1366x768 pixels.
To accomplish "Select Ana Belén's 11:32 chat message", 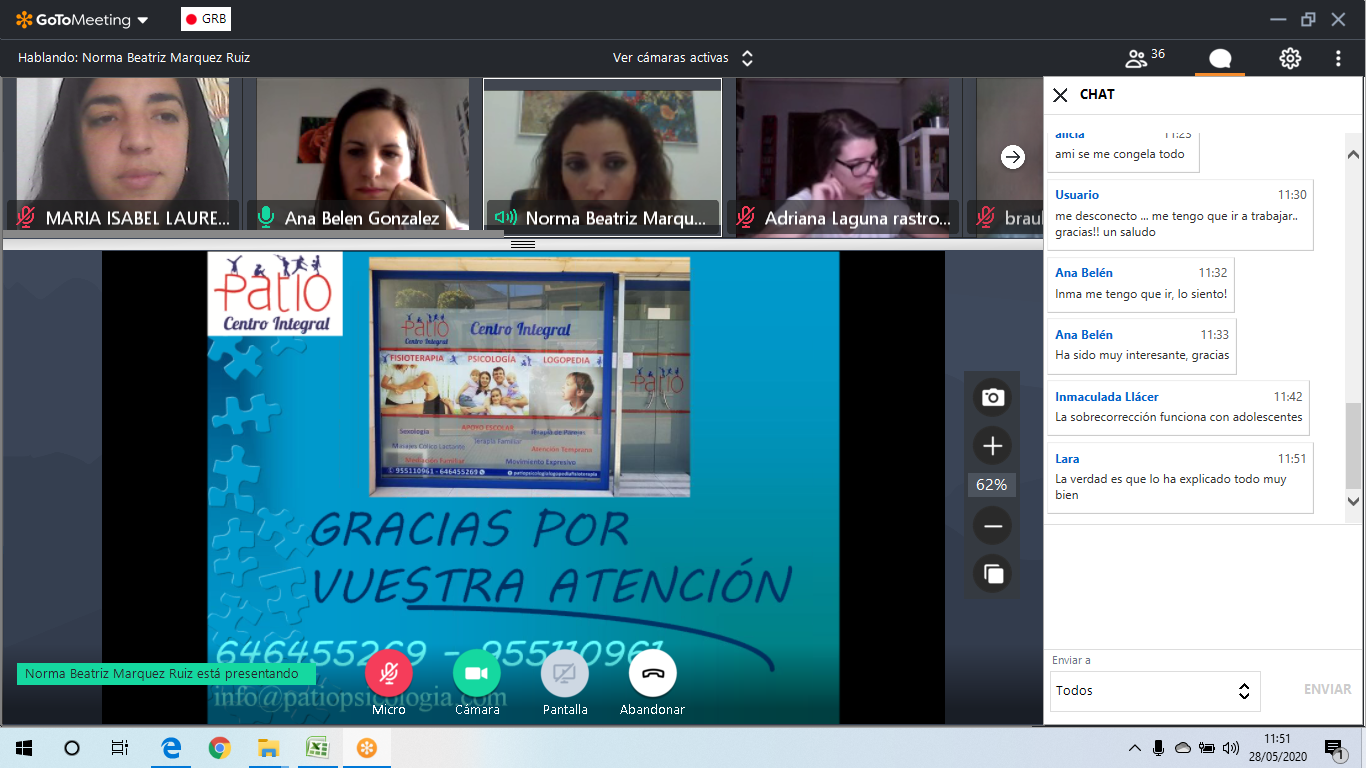I will point(1141,284).
